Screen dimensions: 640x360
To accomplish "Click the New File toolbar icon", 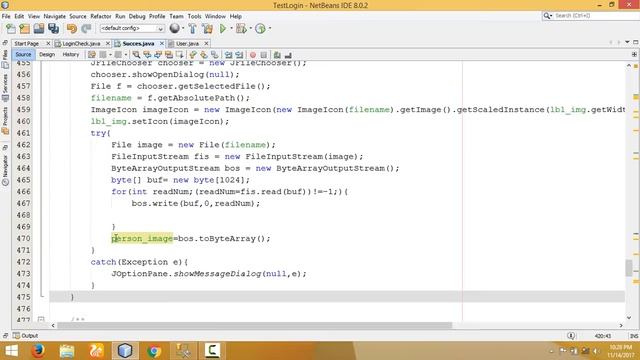I will pyautogui.click(x=11, y=29).
